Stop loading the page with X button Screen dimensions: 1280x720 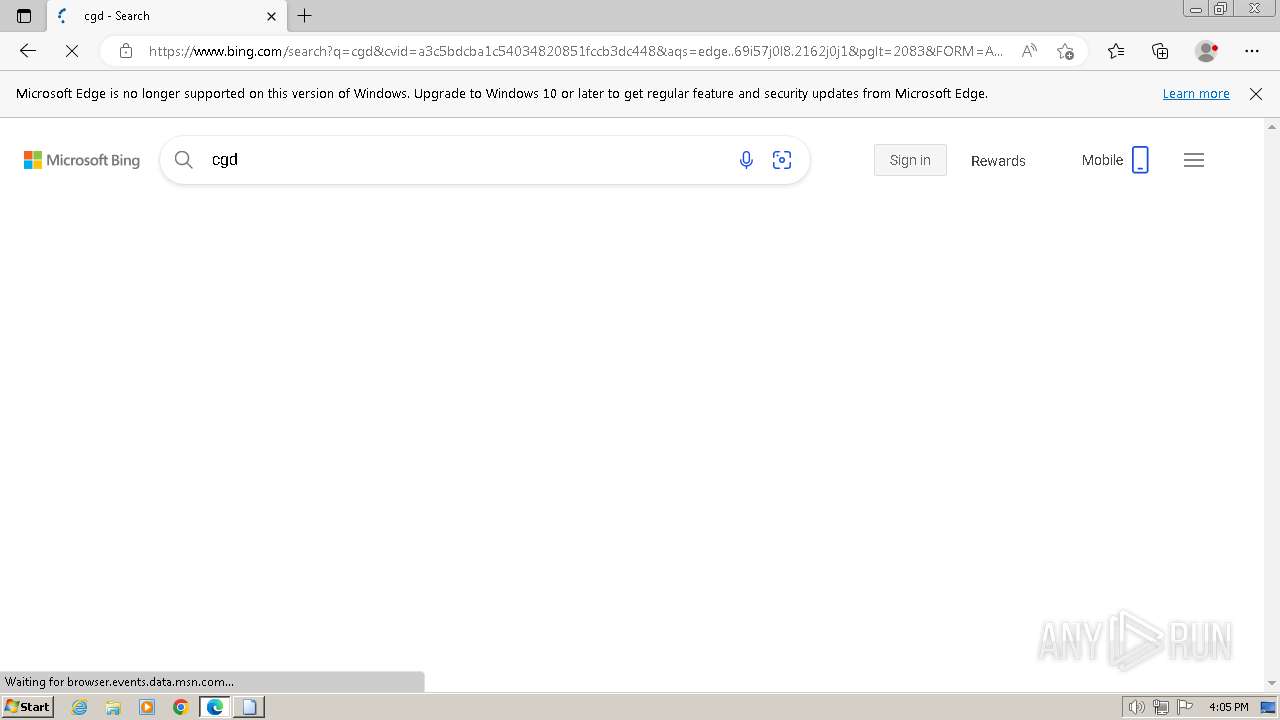tap(72, 51)
